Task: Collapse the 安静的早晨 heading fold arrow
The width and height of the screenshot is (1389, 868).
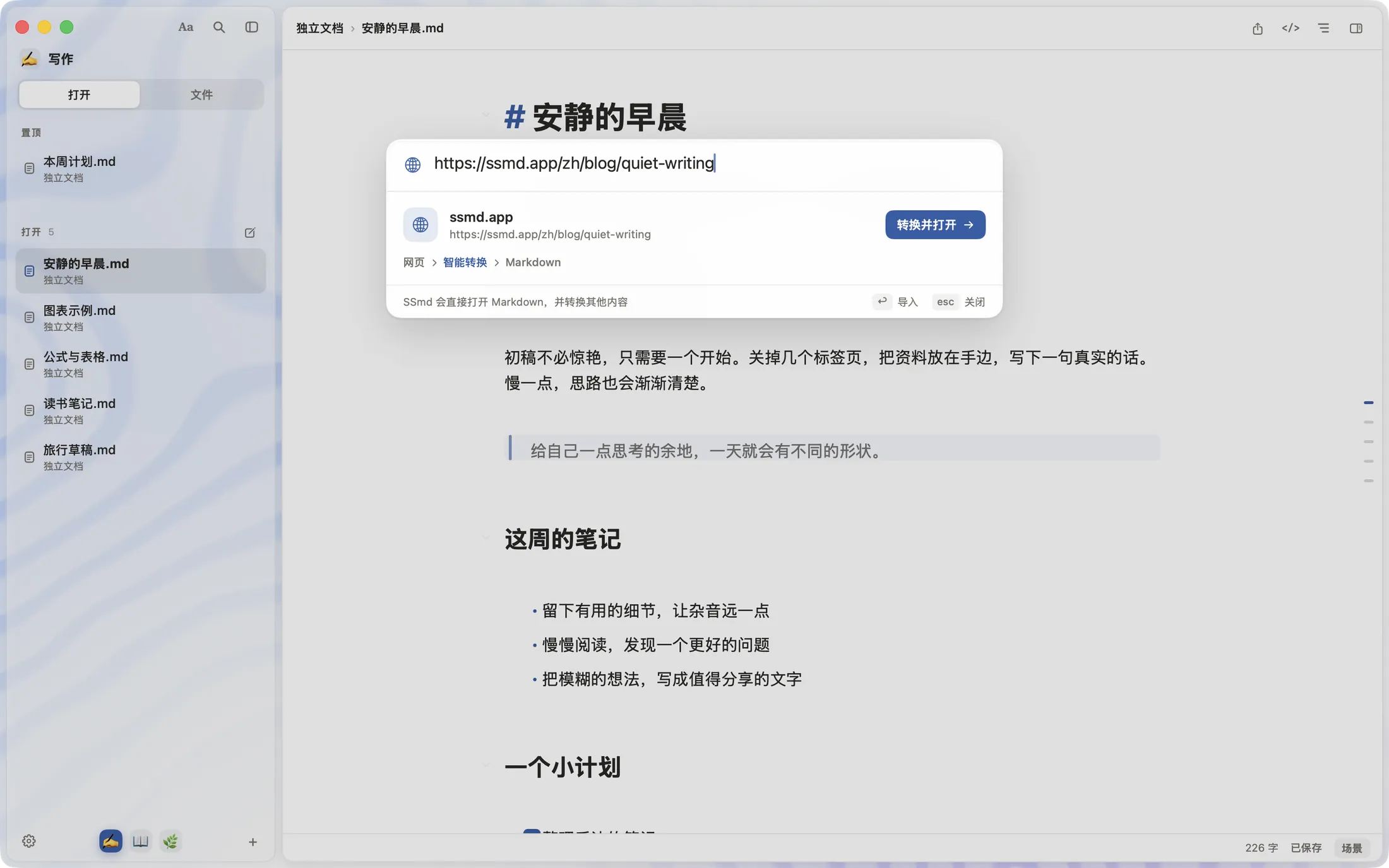Action: pyautogui.click(x=485, y=115)
